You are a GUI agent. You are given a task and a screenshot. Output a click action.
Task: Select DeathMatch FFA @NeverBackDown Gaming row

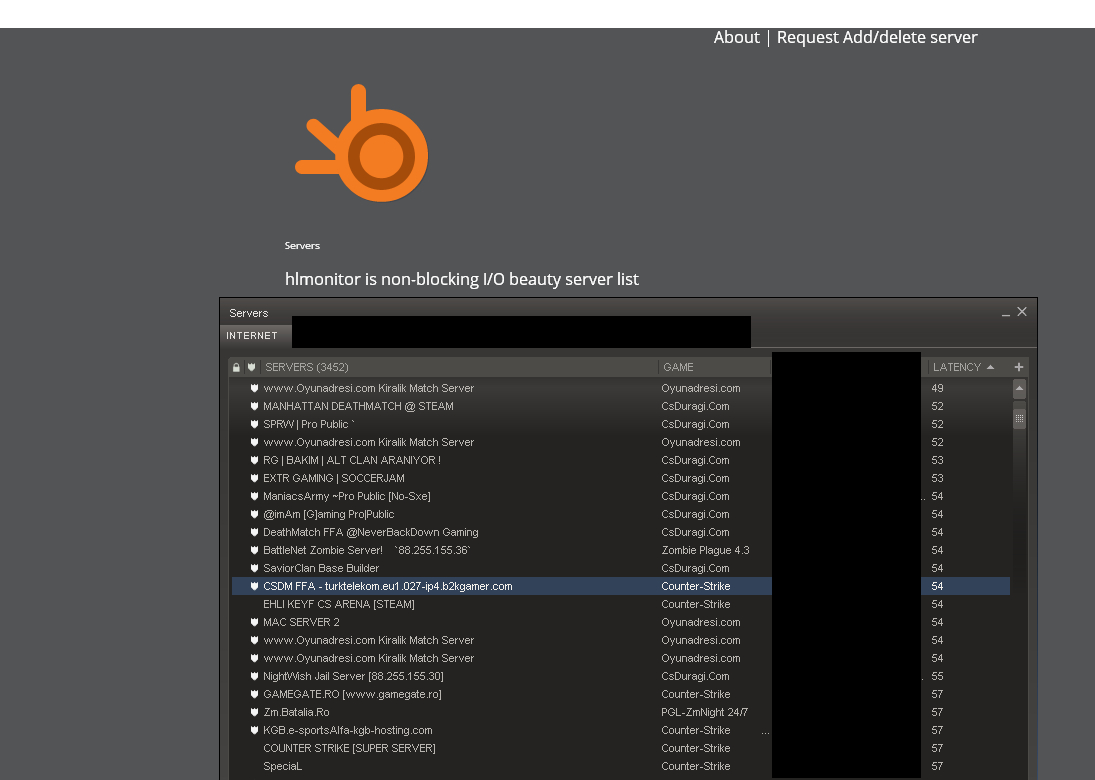(x=620, y=532)
